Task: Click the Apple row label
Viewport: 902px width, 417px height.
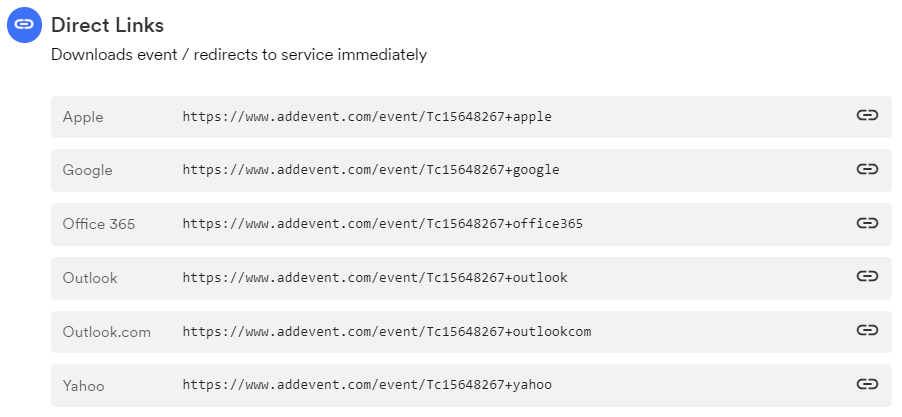Action: 83,117
